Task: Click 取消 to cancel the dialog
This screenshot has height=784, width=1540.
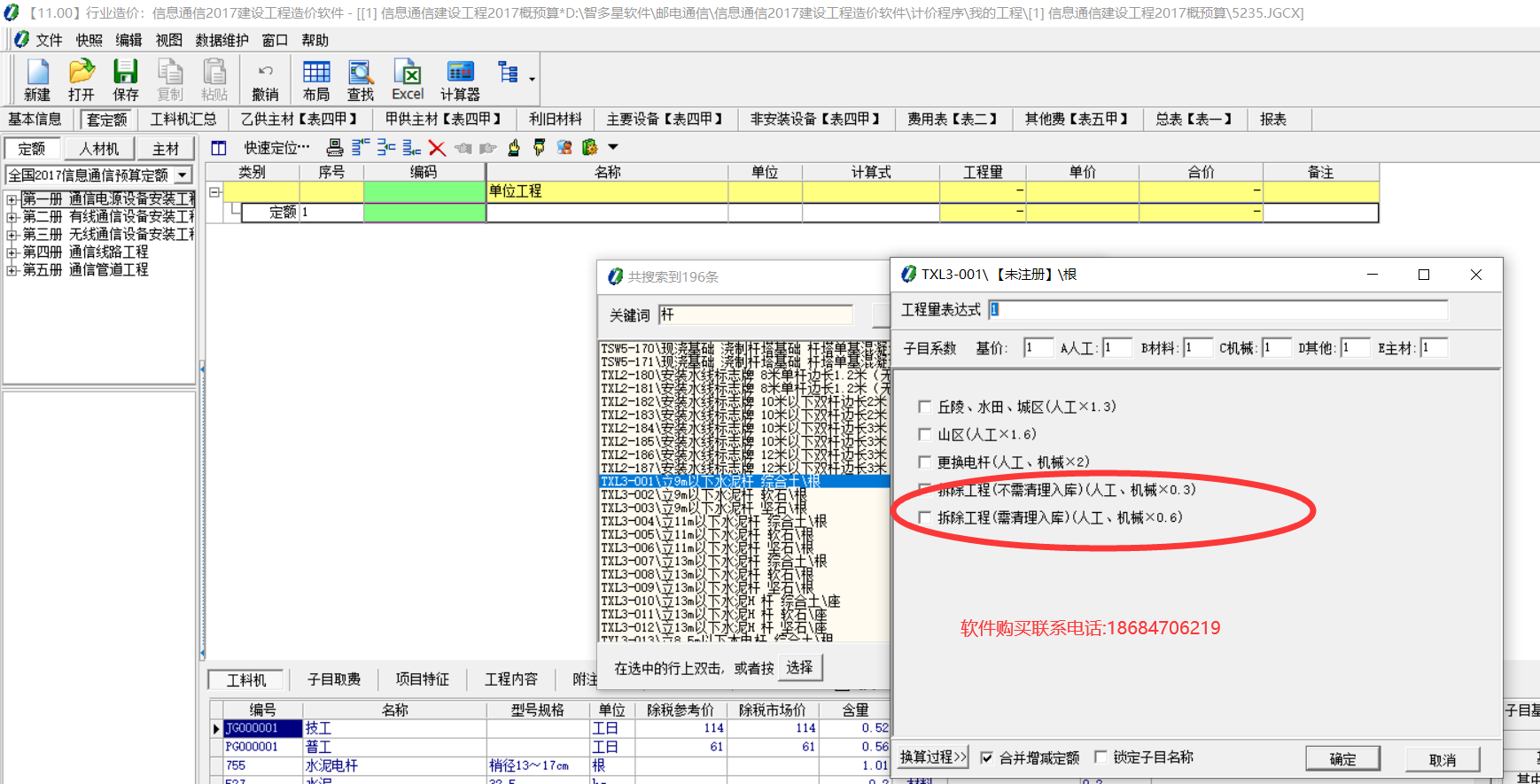Action: point(1443,759)
